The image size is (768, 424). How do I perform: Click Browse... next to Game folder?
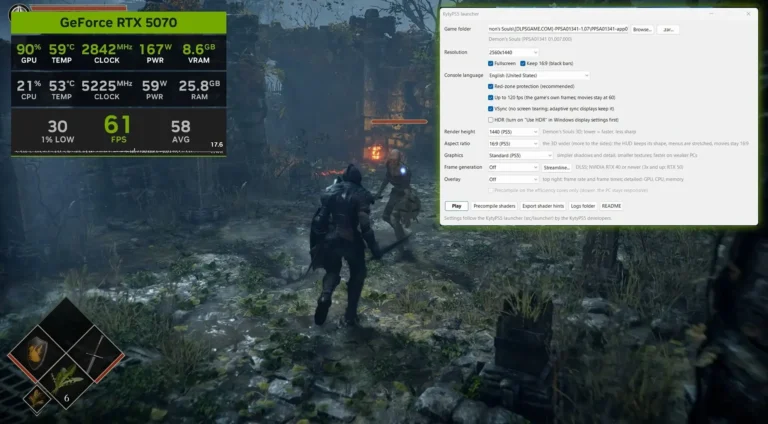642,29
